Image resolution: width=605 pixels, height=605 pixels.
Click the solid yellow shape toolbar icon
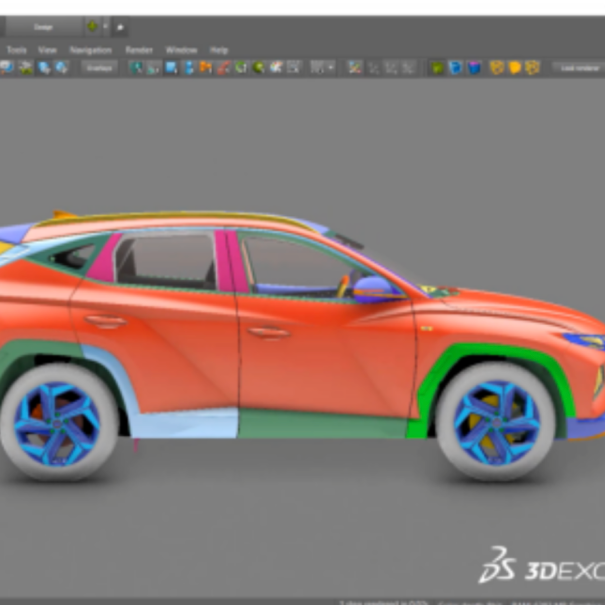coord(515,68)
